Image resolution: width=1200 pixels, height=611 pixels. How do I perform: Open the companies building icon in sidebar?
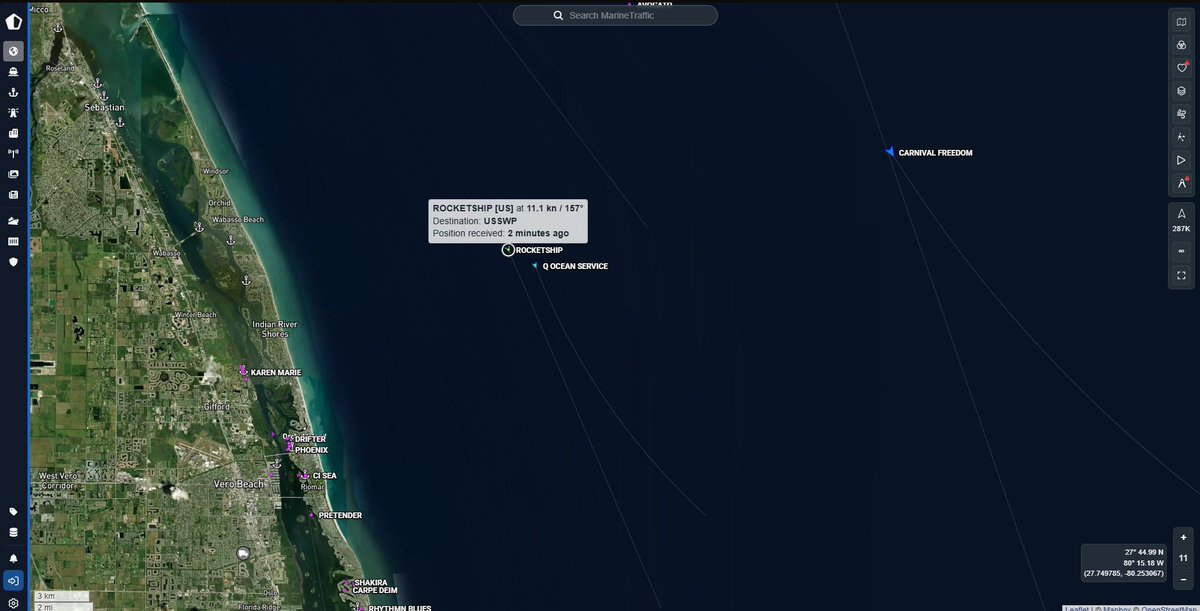tap(13, 133)
